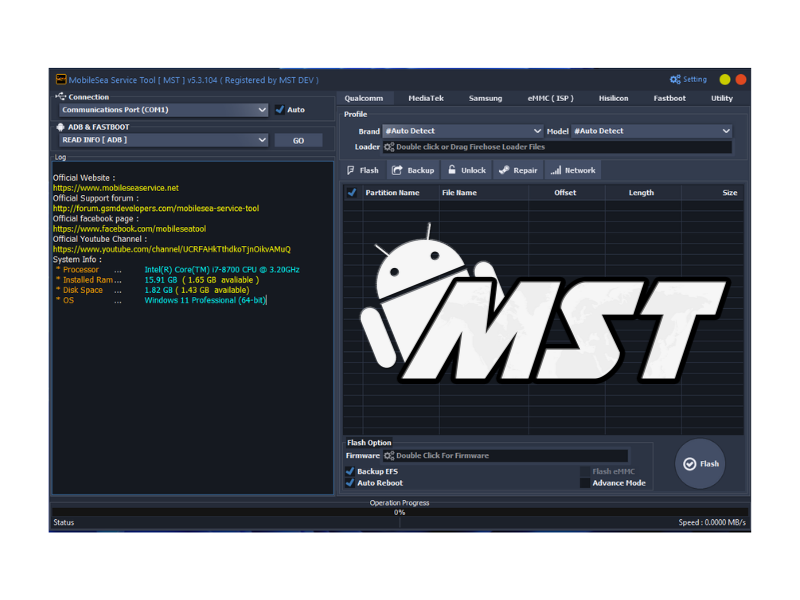Open the YouTube channel link
The image size is (800, 600).
point(172,249)
